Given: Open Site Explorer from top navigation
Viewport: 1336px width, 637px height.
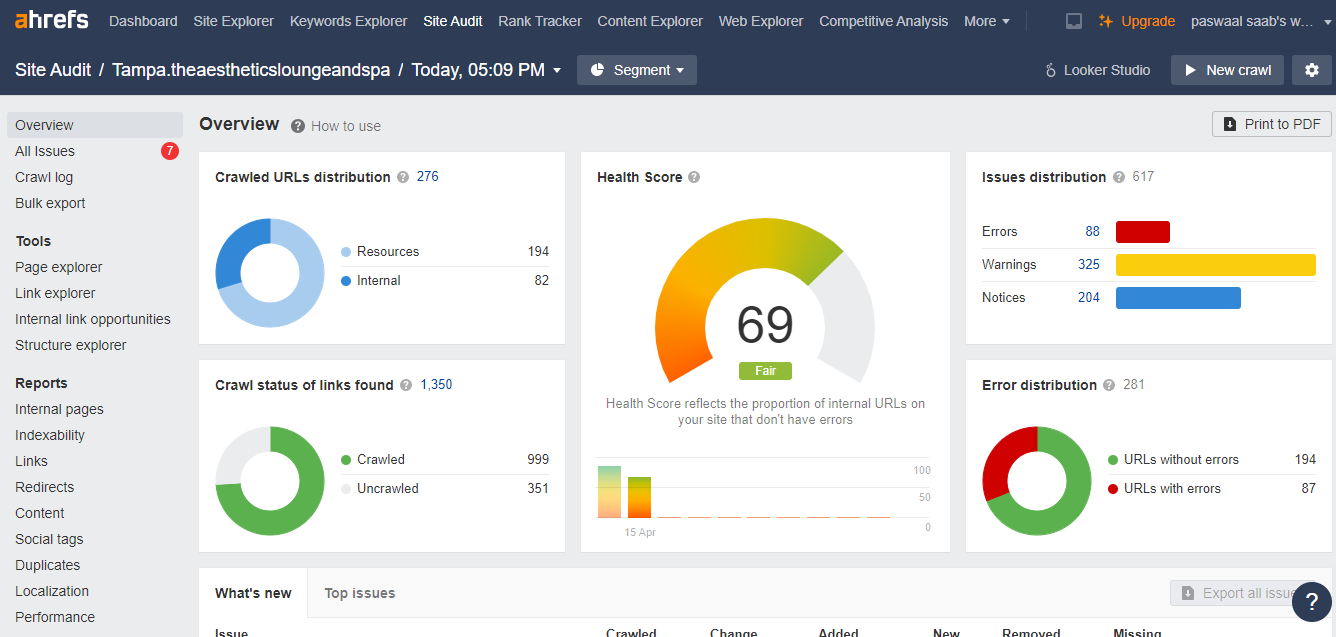Looking at the screenshot, I should click(234, 21).
